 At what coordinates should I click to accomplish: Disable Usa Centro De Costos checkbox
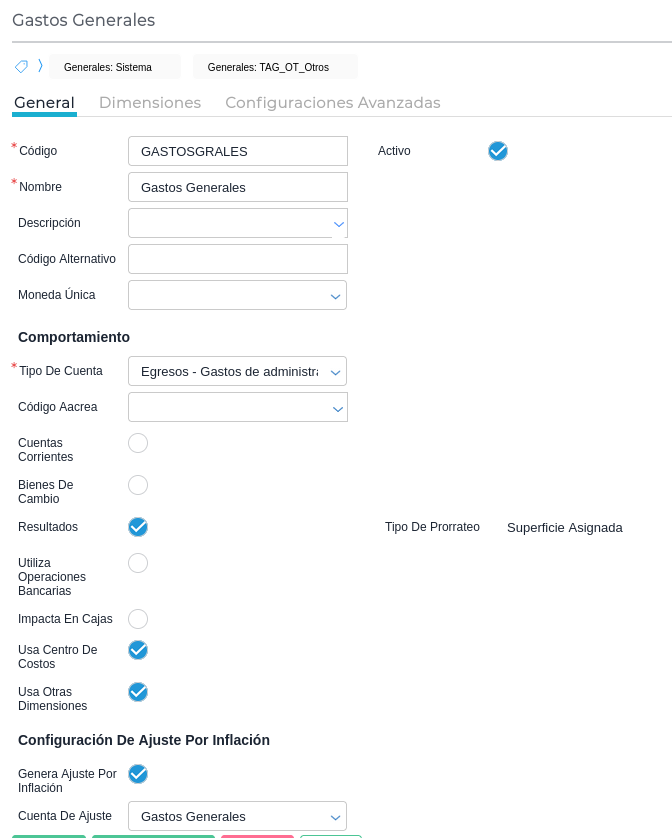point(138,650)
